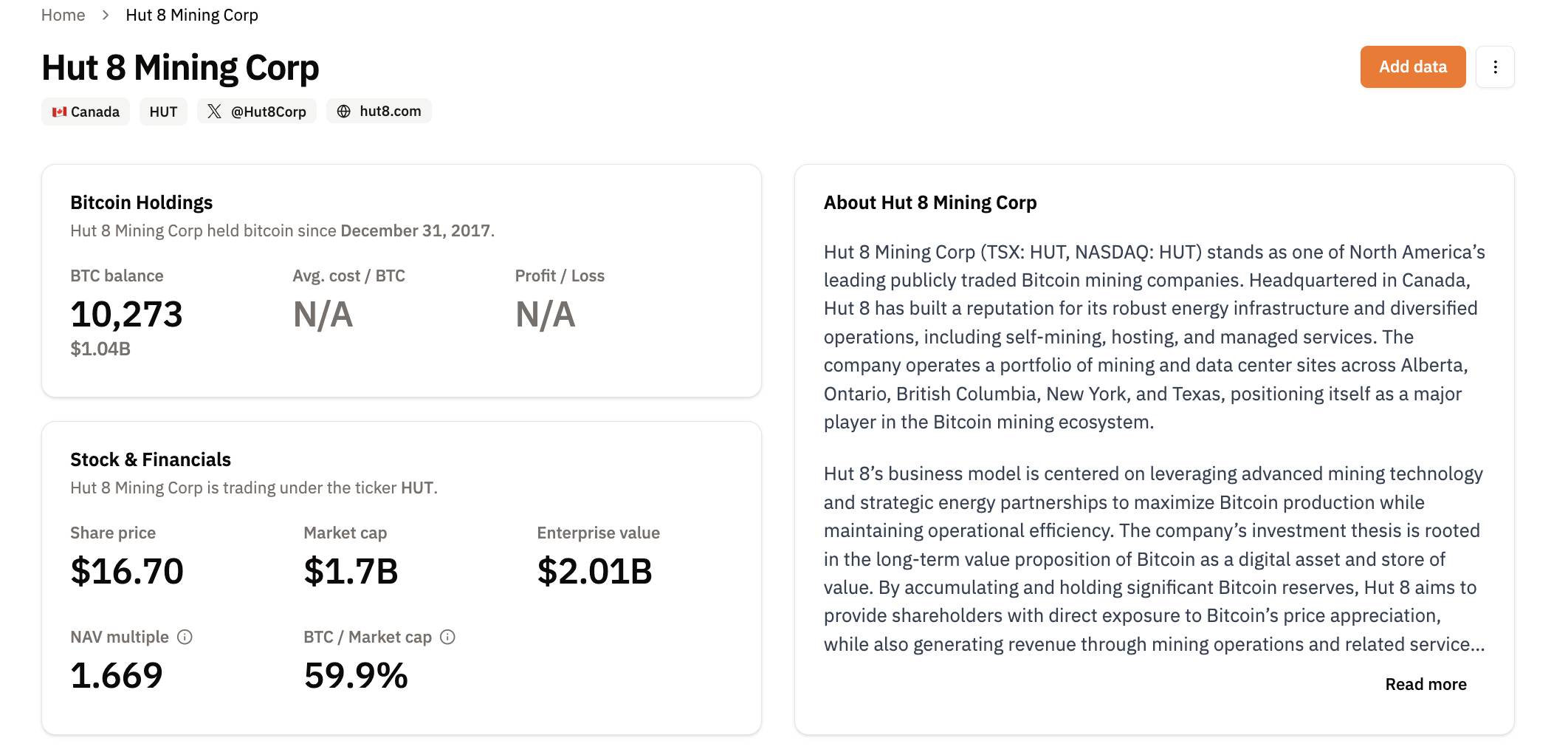Go to Home in the breadcrumb
Viewport: 1568px width, 752px height.
click(x=63, y=16)
